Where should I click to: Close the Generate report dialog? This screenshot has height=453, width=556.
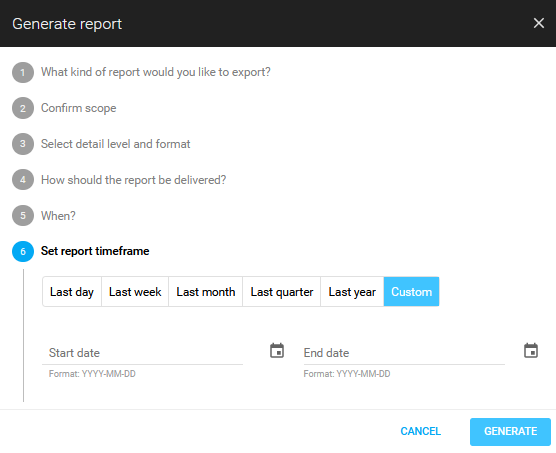tap(539, 23)
